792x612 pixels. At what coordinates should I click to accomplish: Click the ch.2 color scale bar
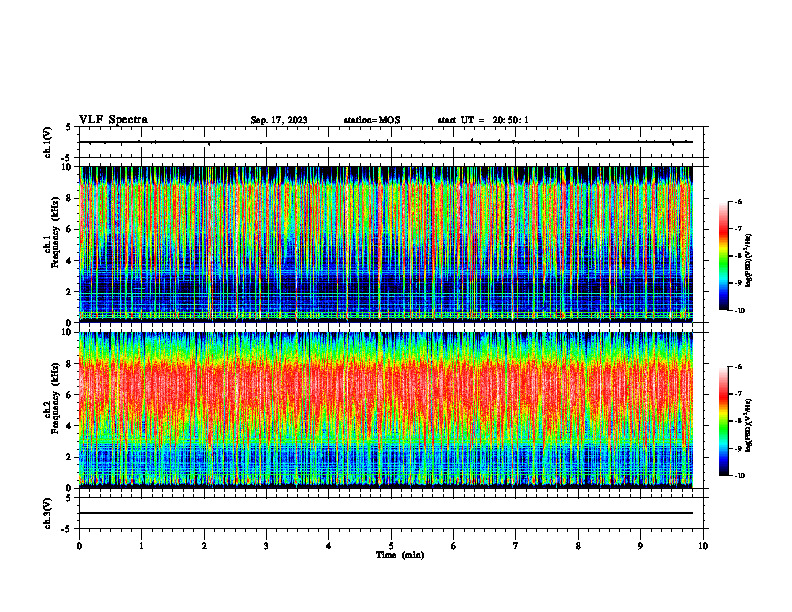723,421
